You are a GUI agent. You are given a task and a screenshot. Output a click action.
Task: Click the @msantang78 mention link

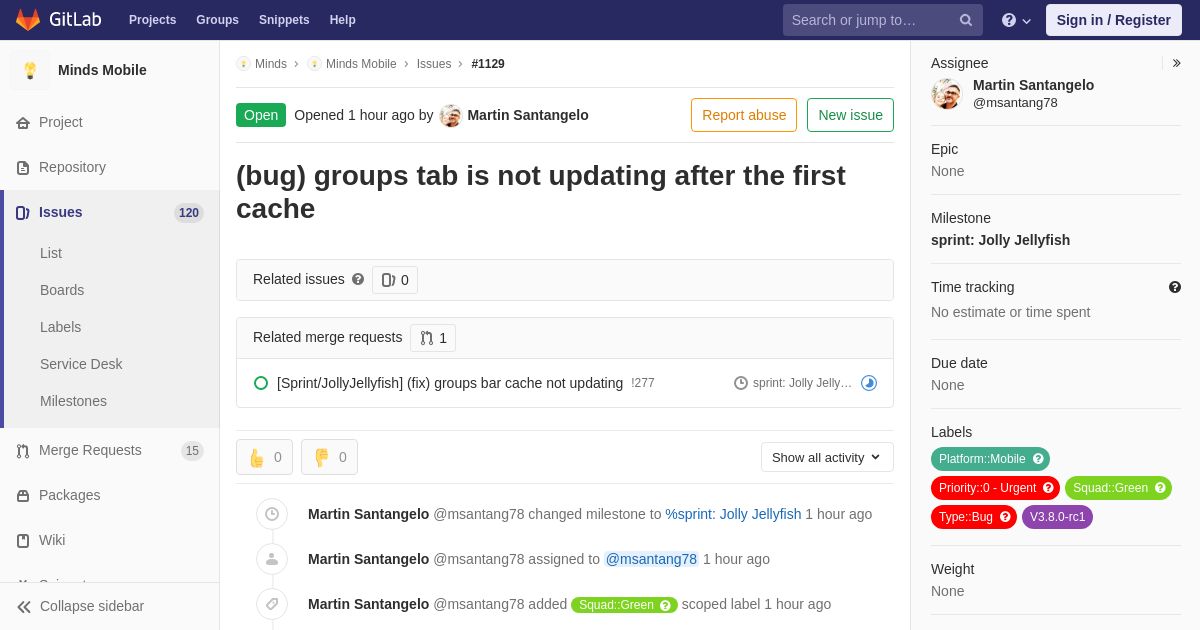651,559
